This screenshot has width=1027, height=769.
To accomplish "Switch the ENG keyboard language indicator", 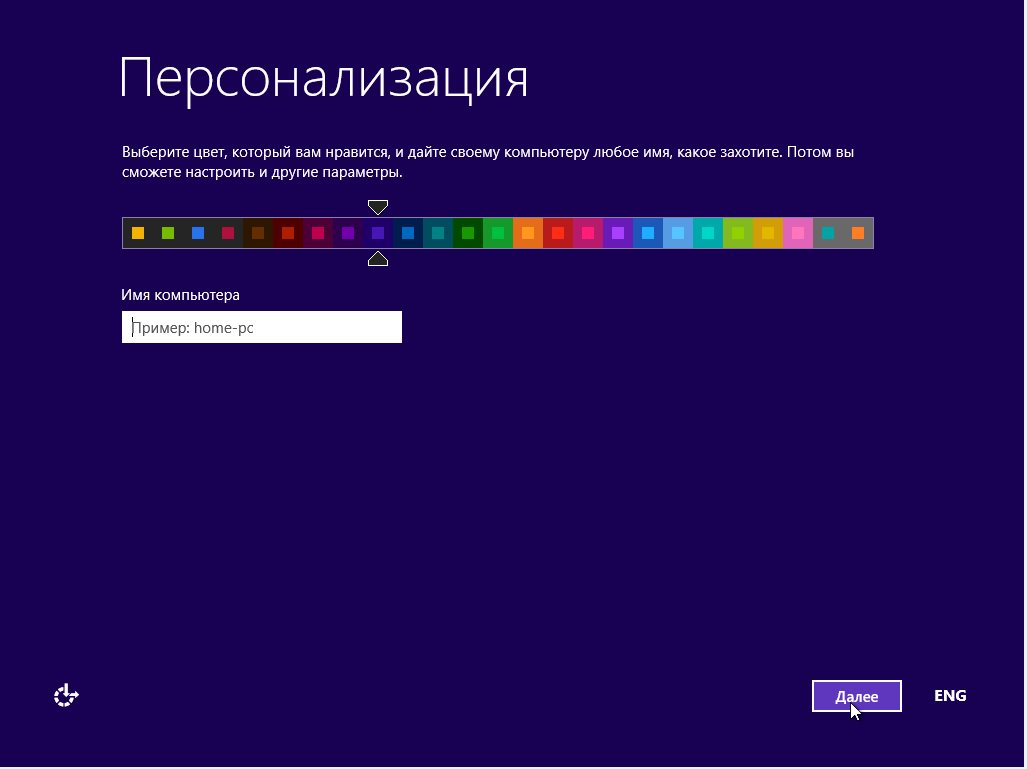I will (x=952, y=697).
